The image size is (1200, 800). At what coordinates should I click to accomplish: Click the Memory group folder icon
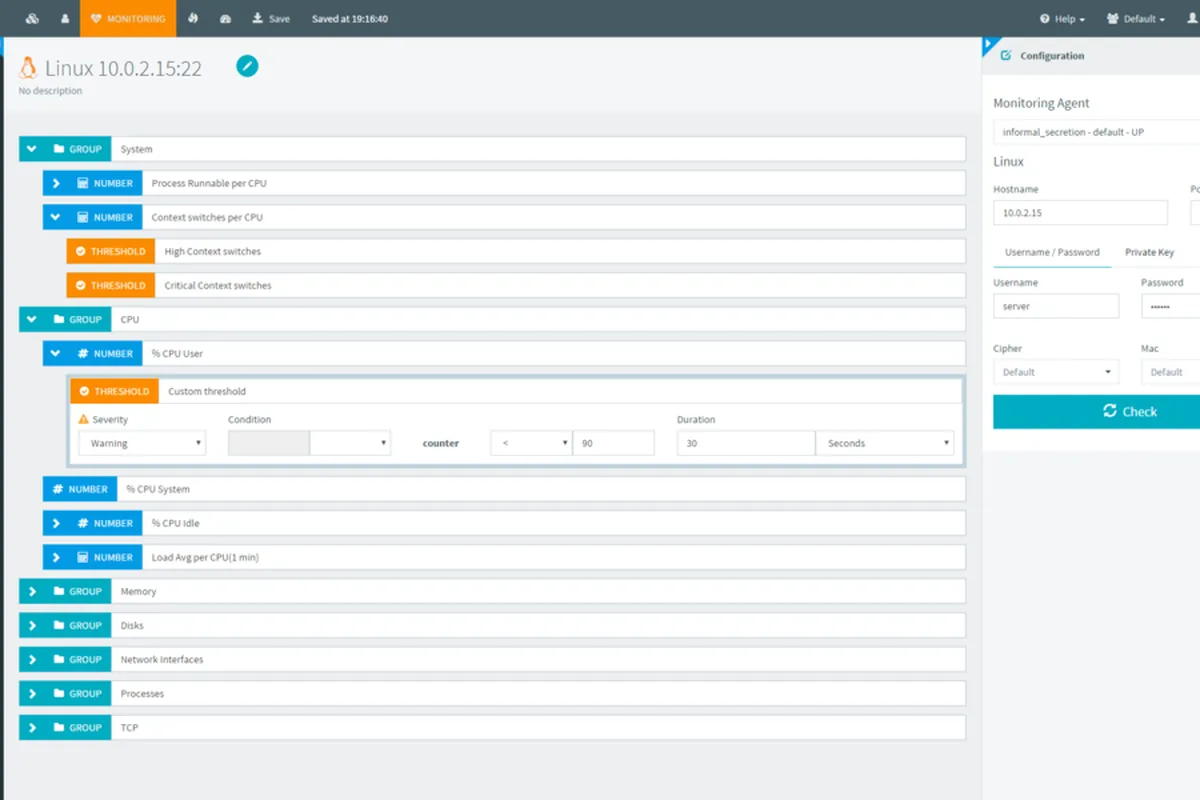point(59,591)
